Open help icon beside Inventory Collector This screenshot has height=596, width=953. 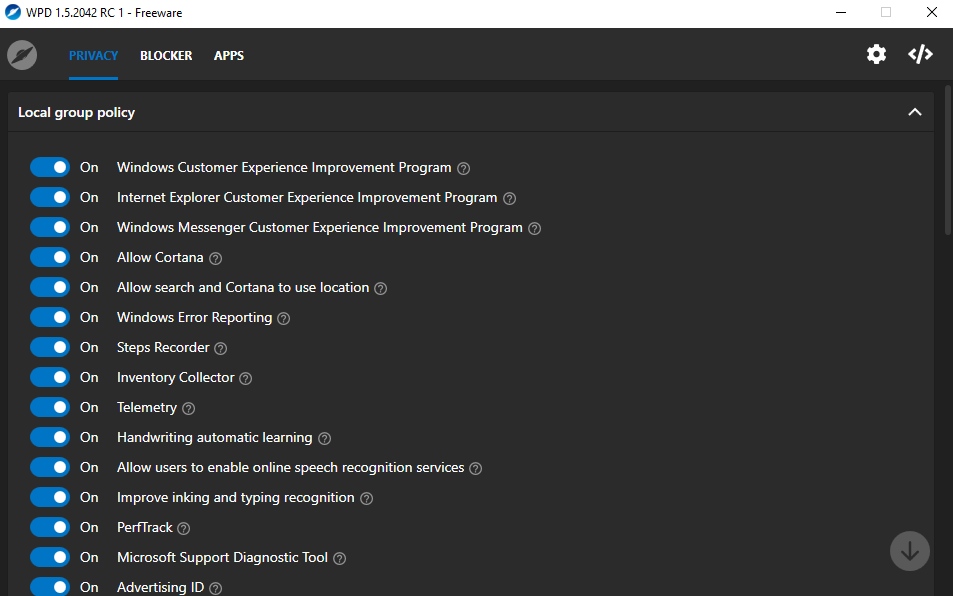pos(246,378)
